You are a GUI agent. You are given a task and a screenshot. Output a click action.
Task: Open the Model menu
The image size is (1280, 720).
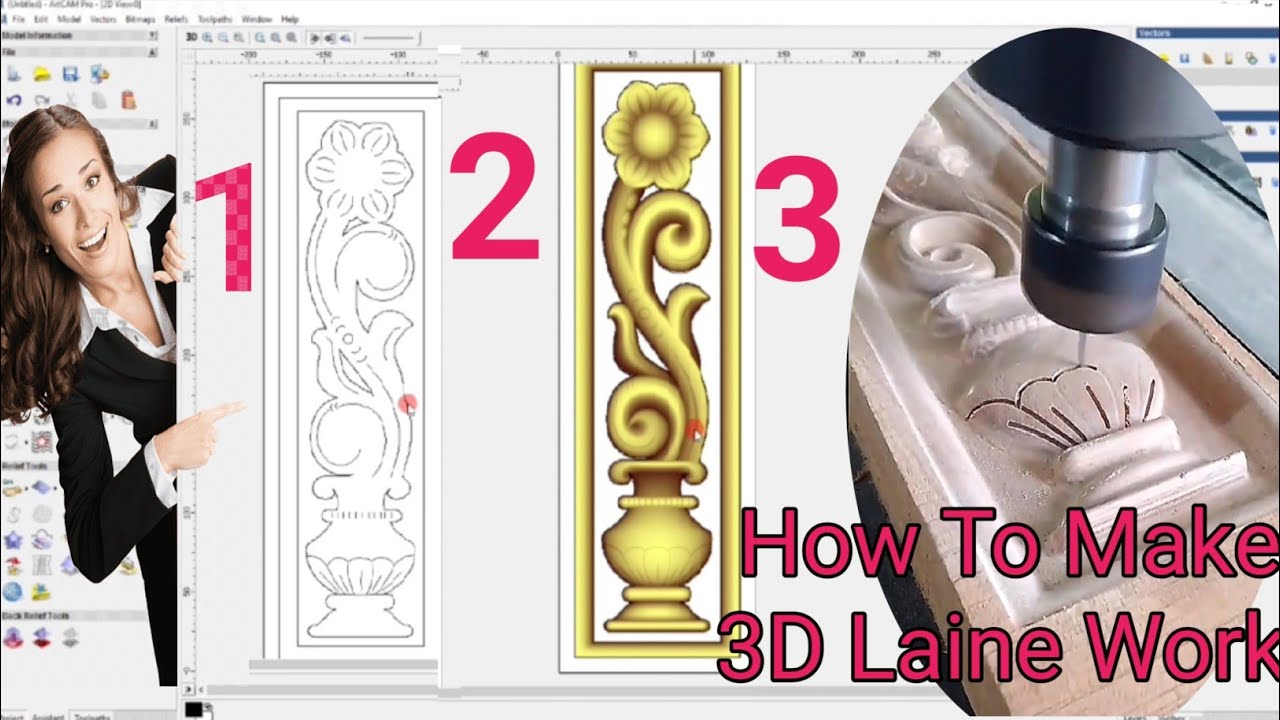point(69,19)
